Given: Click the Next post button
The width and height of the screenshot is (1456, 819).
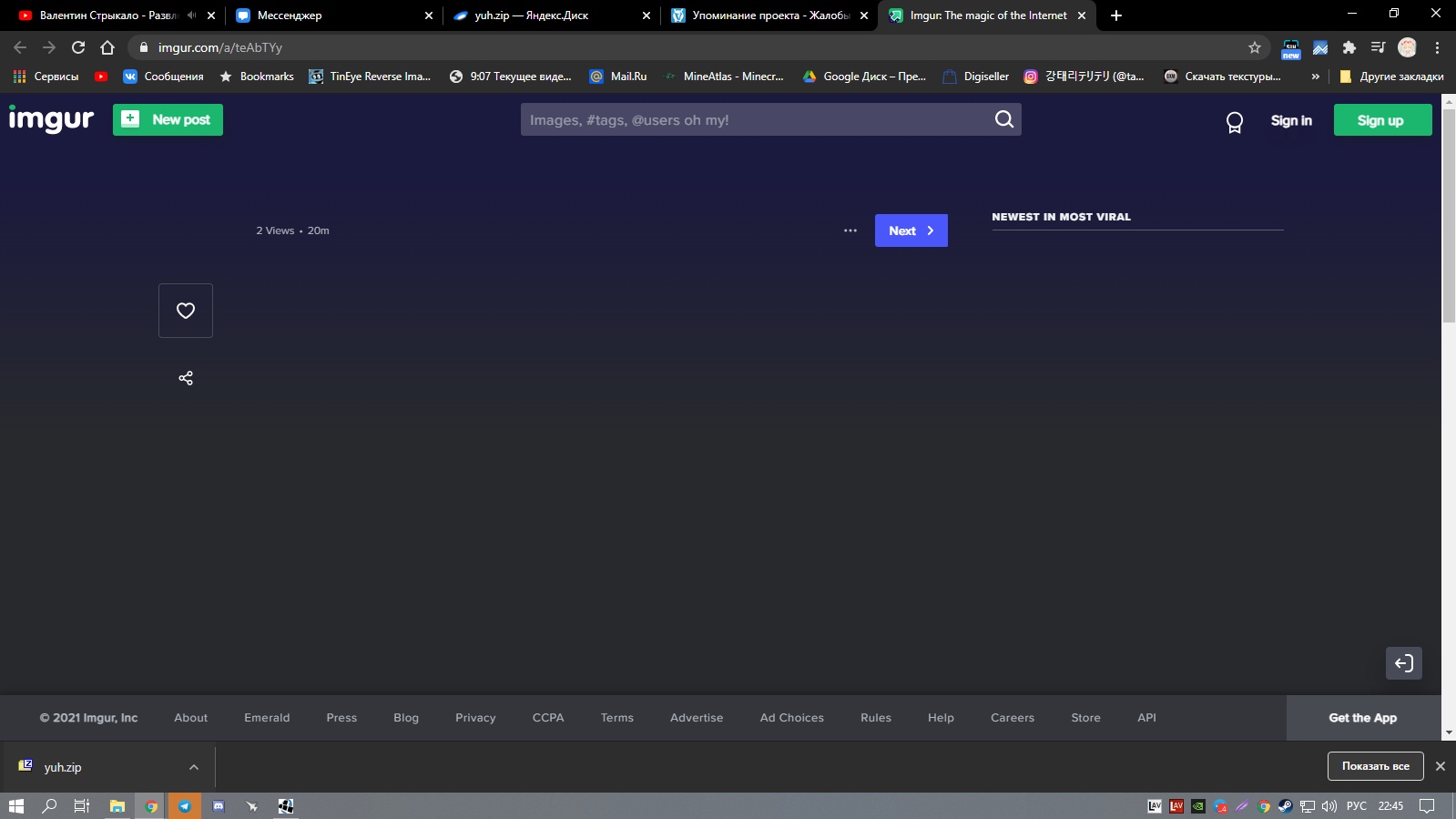Looking at the screenshot, I should (911, 230).
